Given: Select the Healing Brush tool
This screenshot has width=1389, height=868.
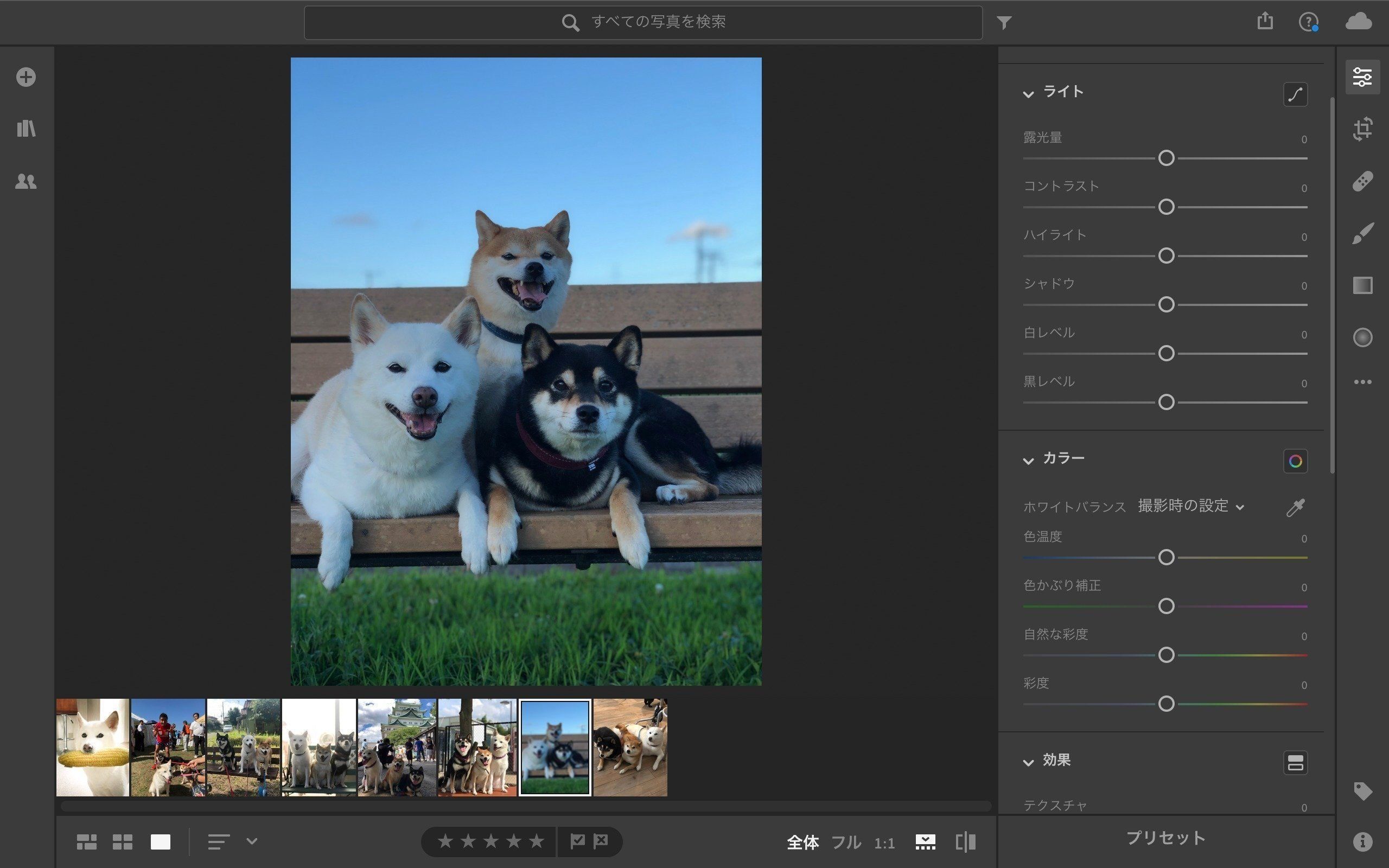Looking at the screenshot, I should 1362,181.
